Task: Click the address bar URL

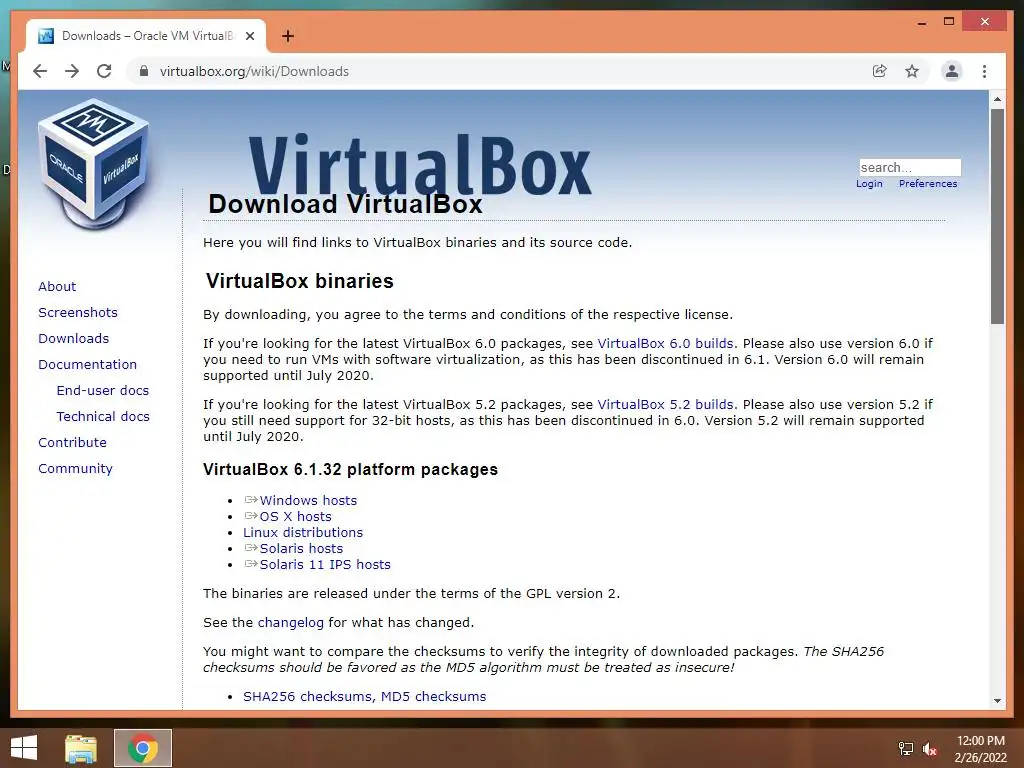Action: [254, 71]
